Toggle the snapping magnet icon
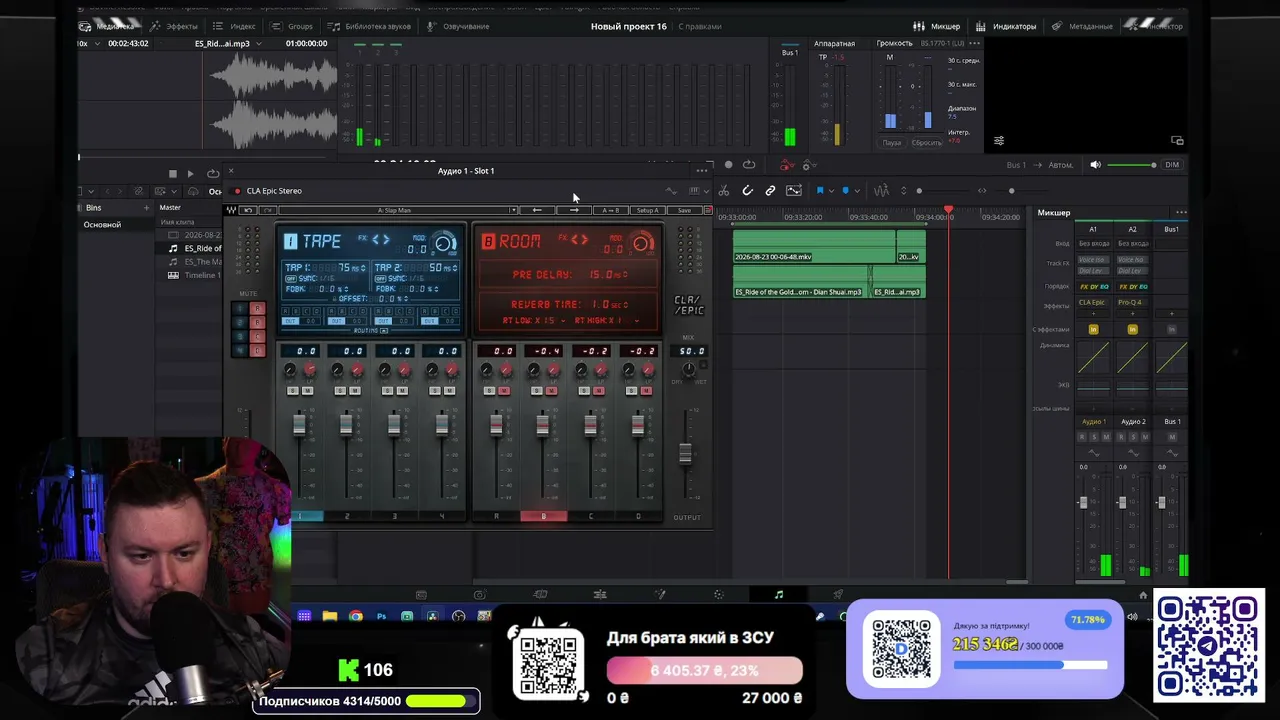 748,191
